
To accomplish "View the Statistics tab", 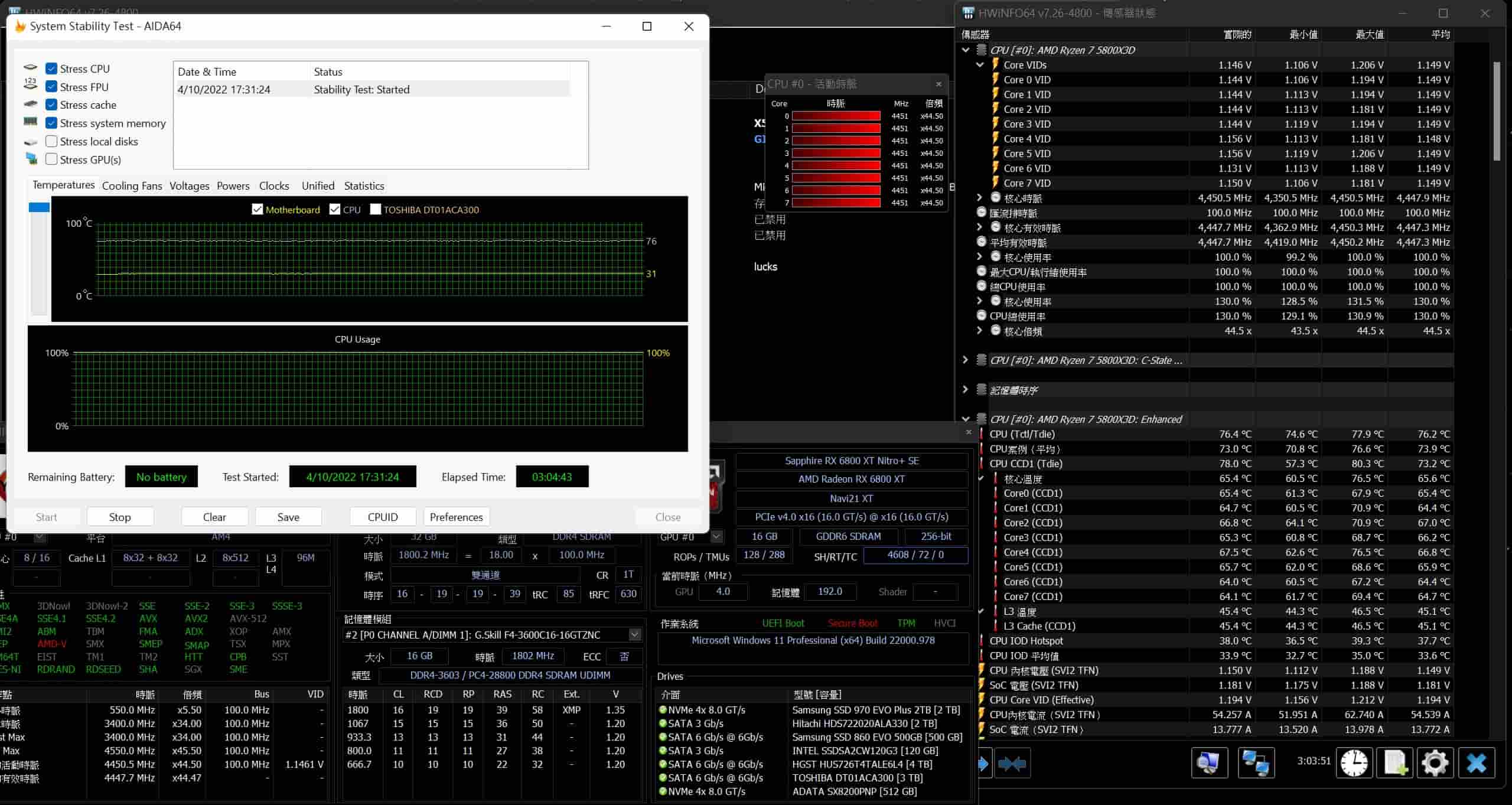I will (364, 185).
